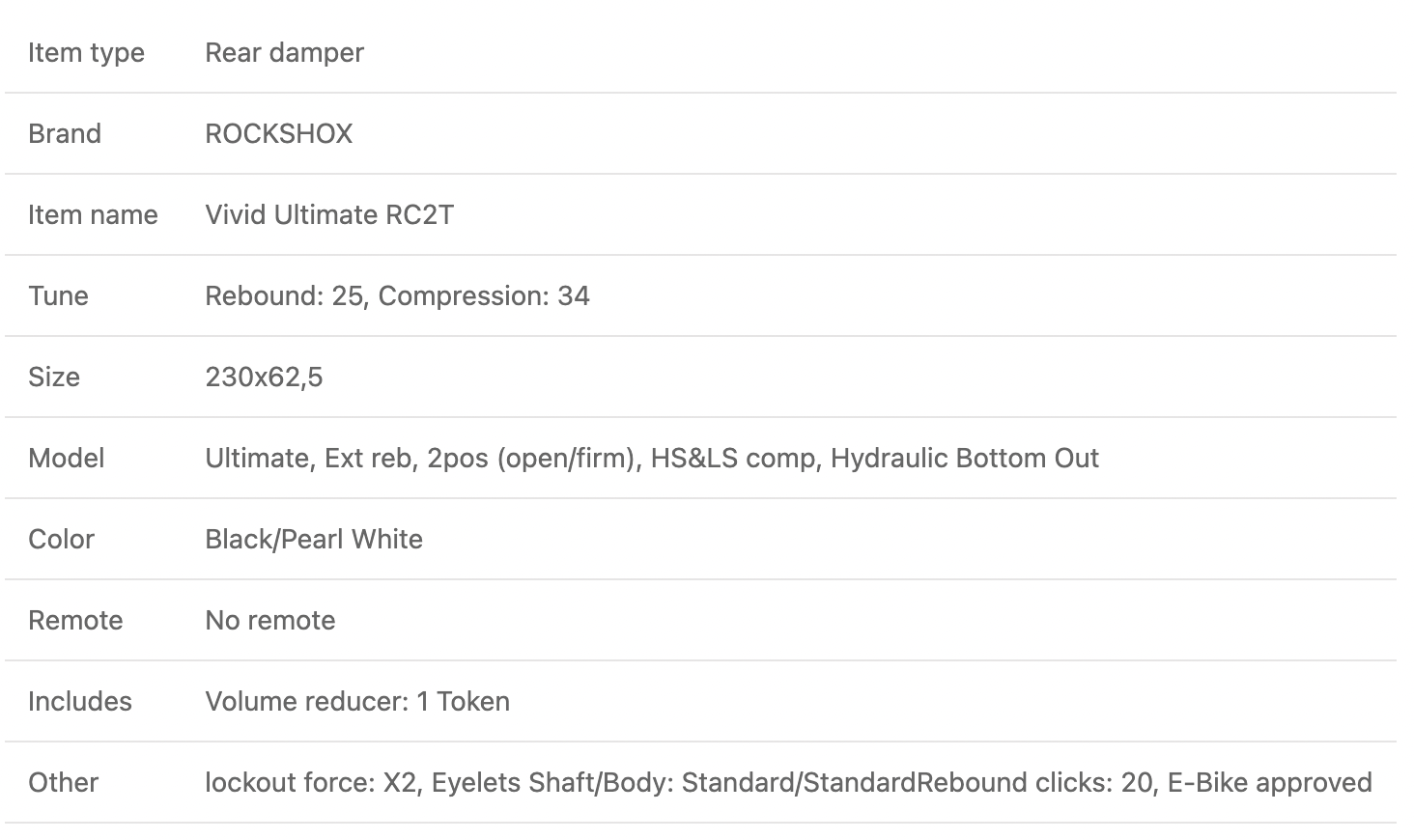
Task: Click the "Other" row label
Action: 63,782
